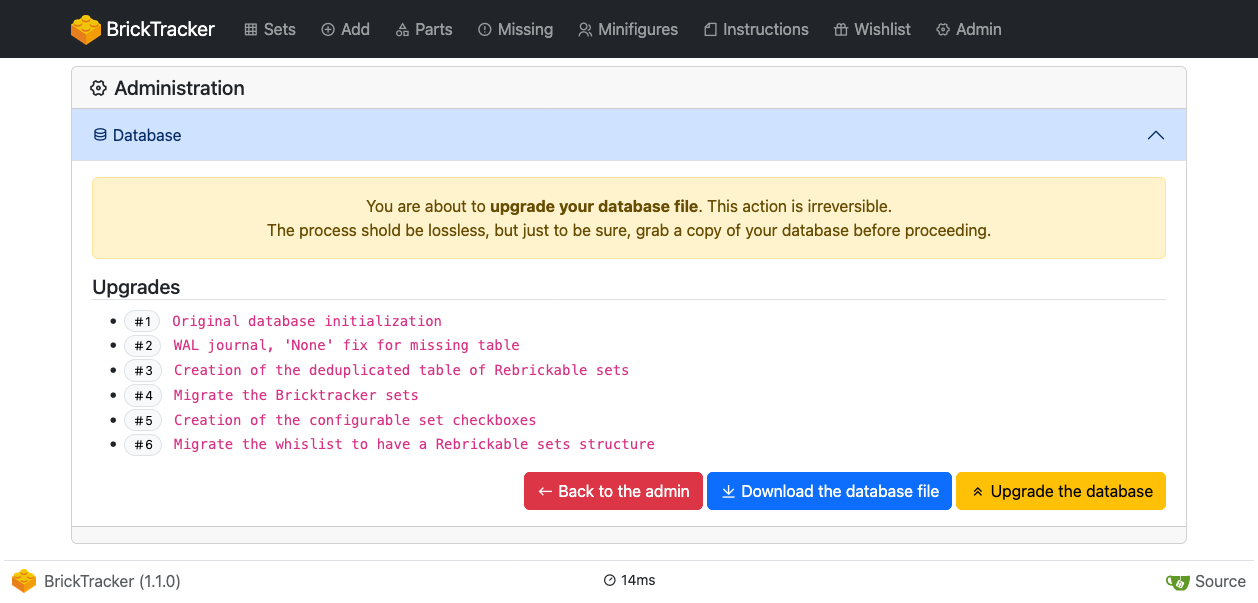This screenshot has width=1258, height=603.
Task: Go to the Add set page
Action: coord(345,29)
